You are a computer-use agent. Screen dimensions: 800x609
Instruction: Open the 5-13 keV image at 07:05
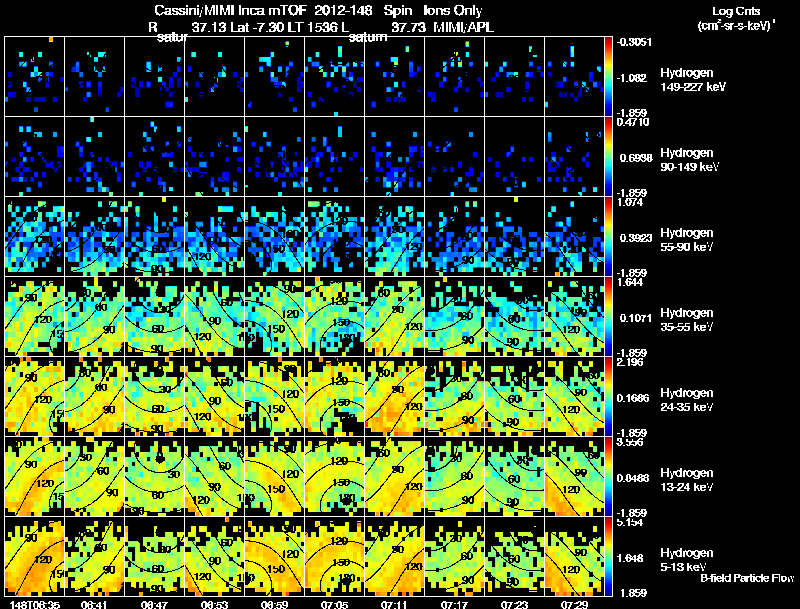tap(335, 556)
